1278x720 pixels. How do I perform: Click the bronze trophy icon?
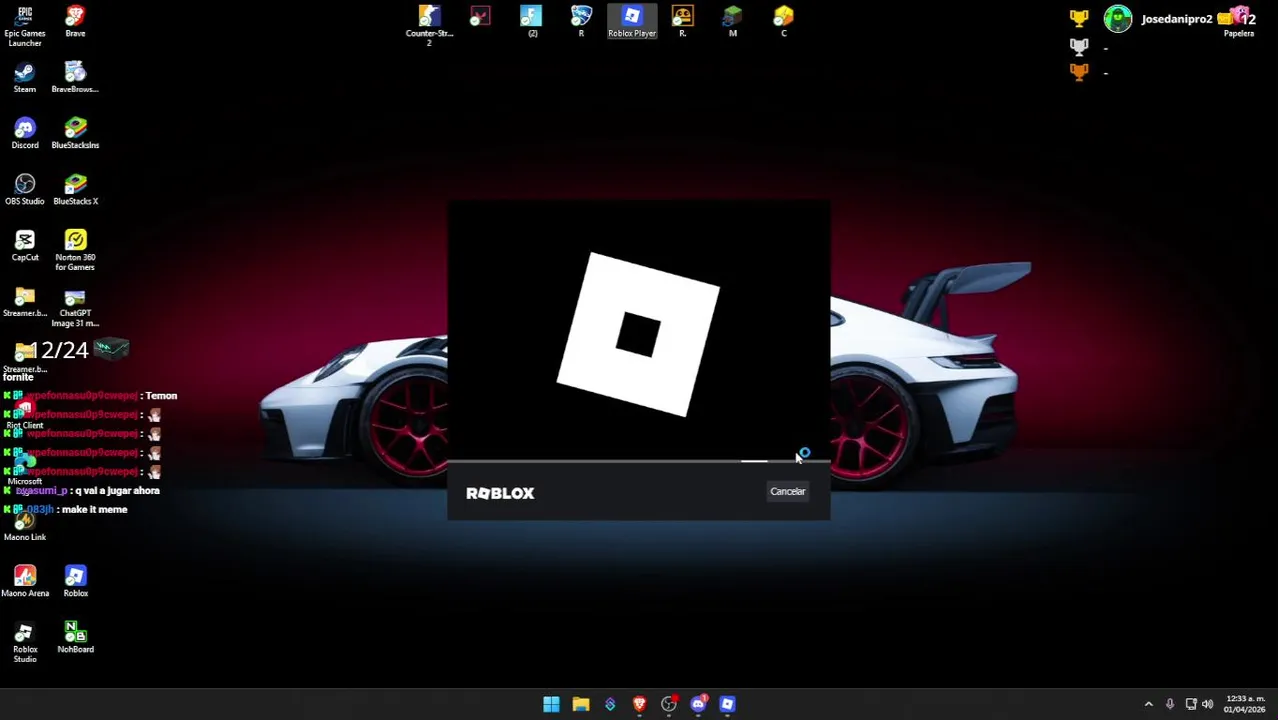coord(1078,71)
